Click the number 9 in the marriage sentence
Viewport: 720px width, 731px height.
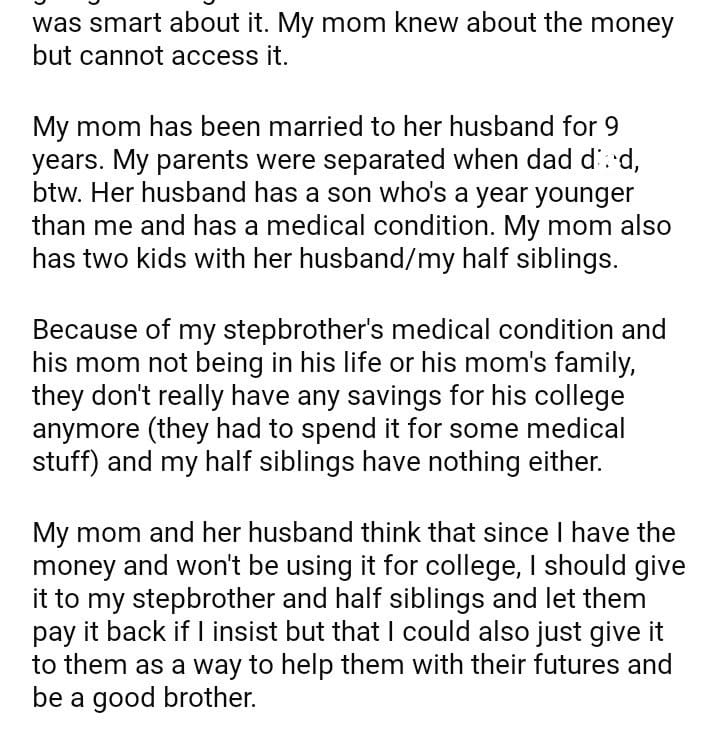613,126
